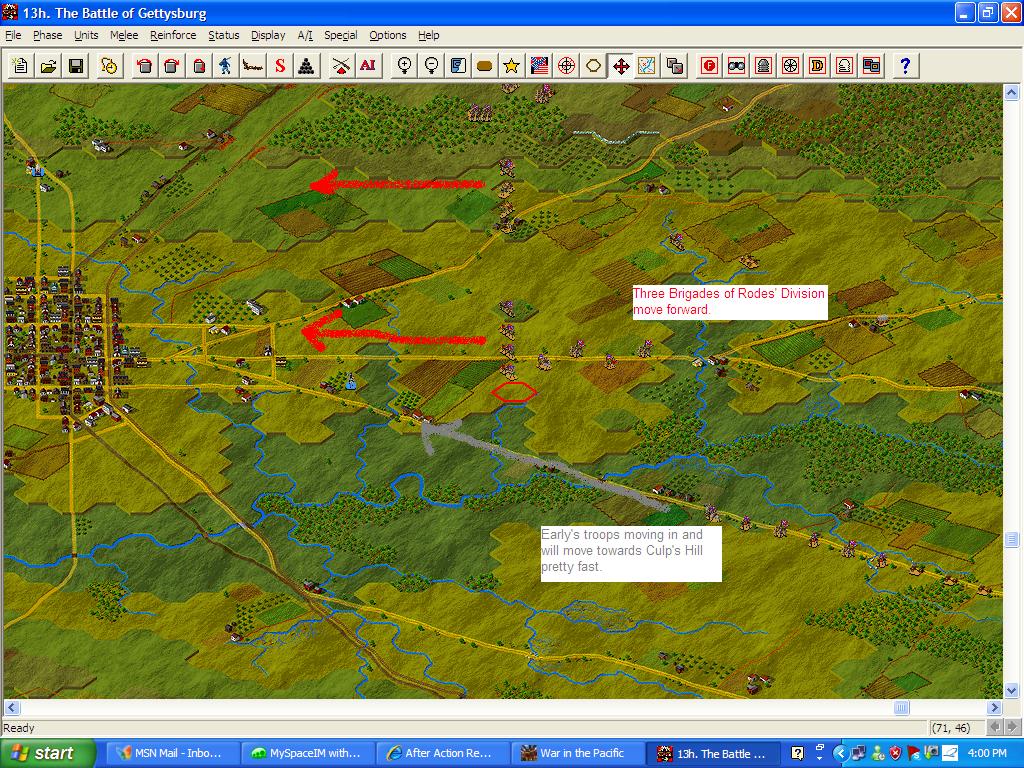1024x768 pixels.
Task: Open the Reinforce menu
Action: click(x=173, y=35)
